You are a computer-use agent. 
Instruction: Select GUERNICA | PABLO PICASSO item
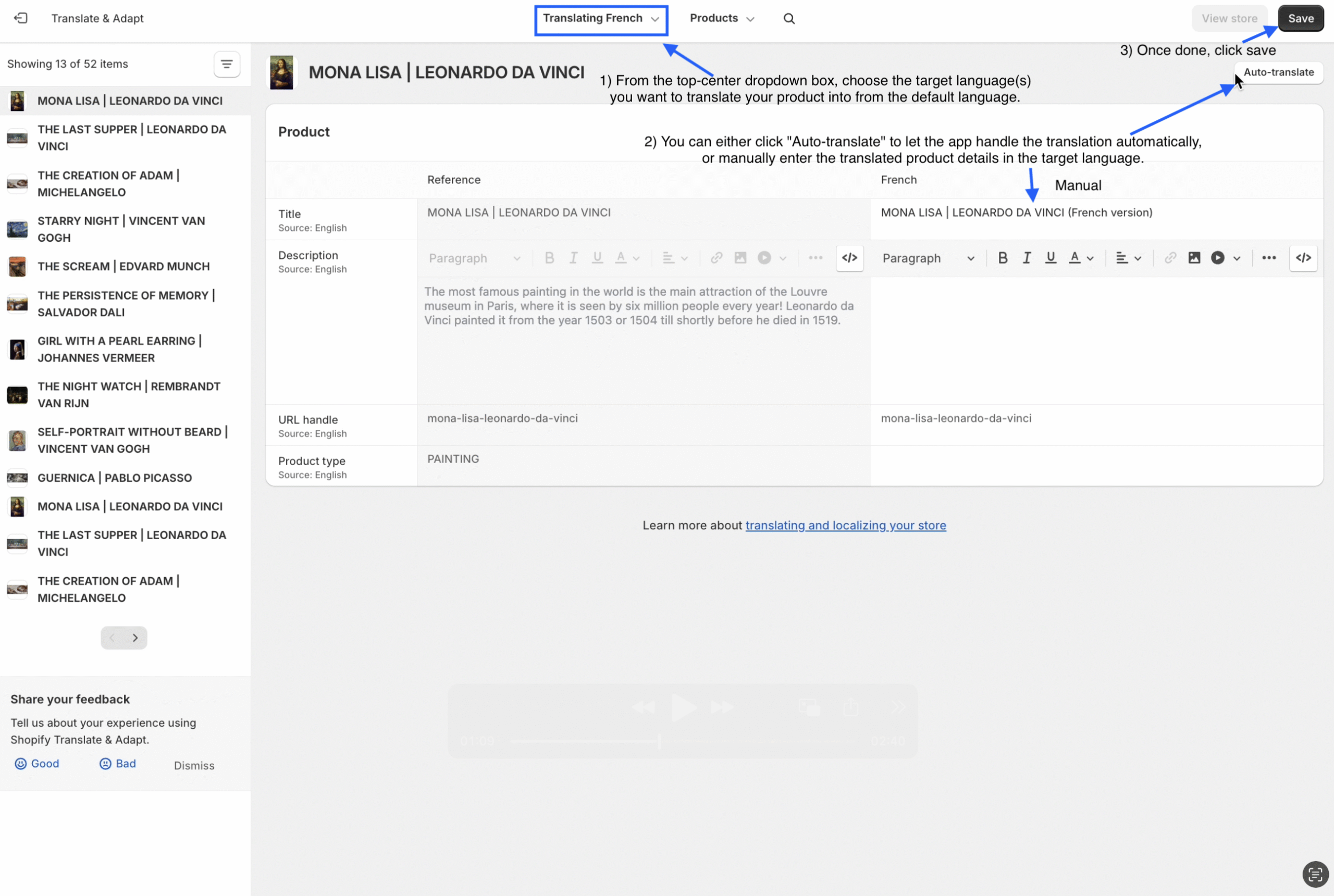tap(114, 478)
